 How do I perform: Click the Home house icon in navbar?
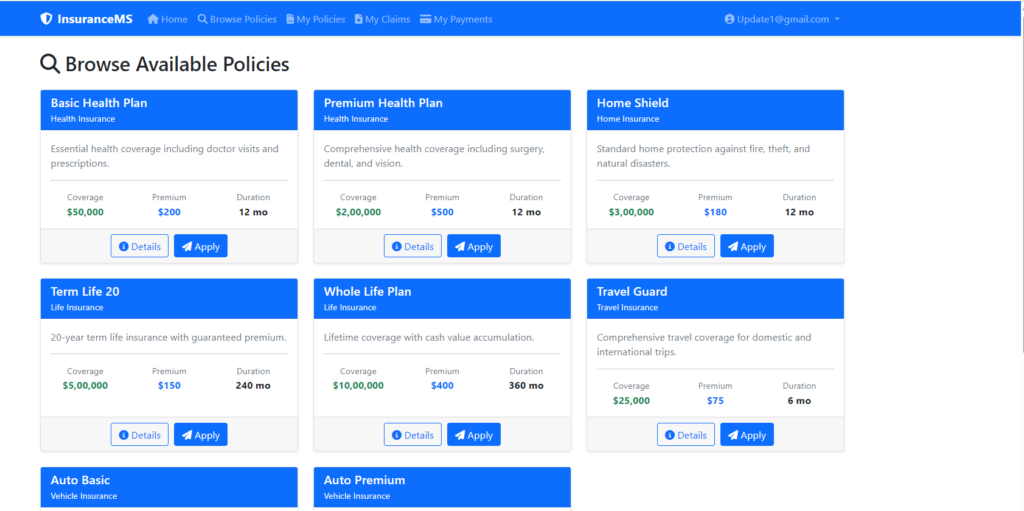click(153, 19)
